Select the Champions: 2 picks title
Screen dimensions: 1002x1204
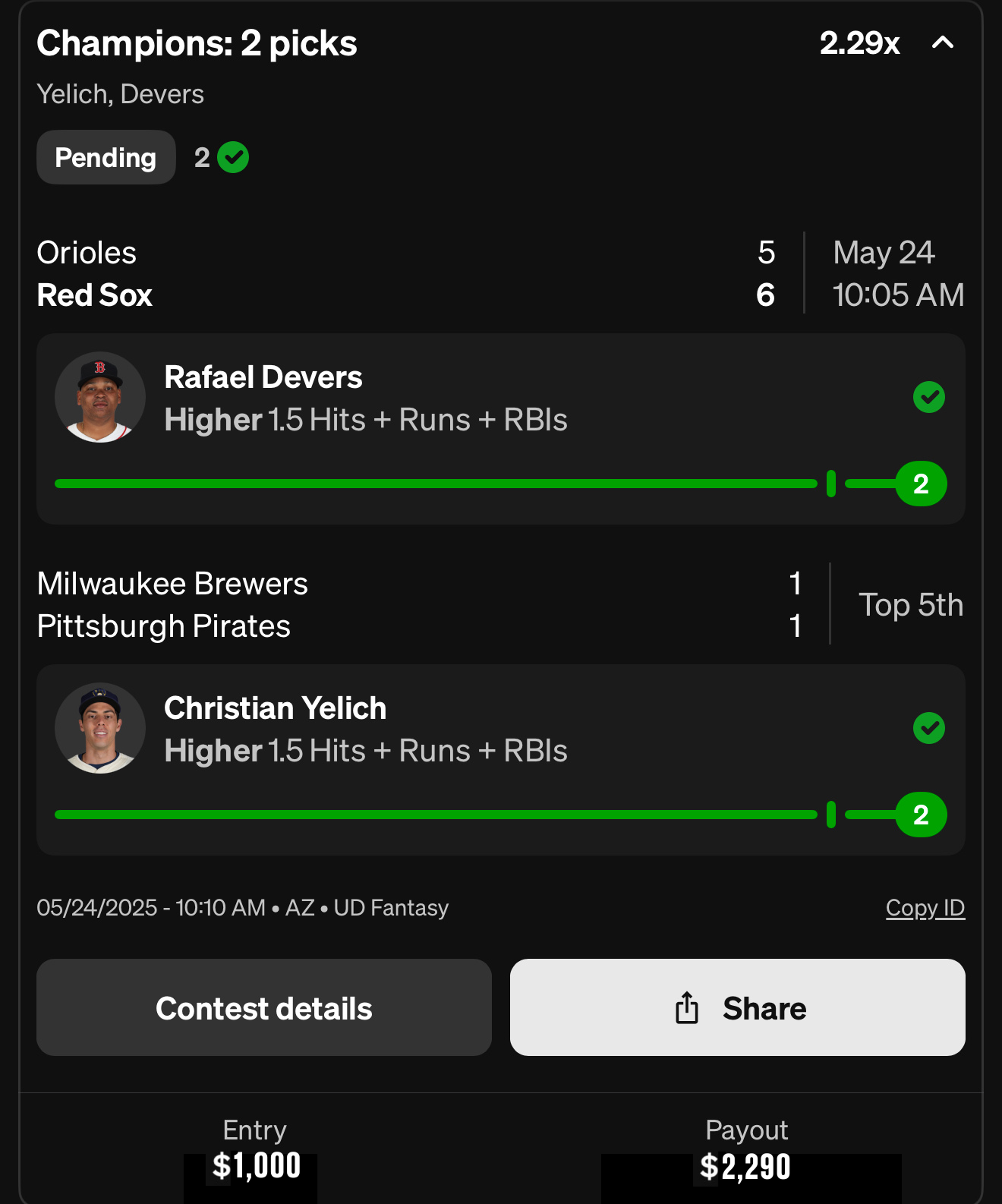197,43
